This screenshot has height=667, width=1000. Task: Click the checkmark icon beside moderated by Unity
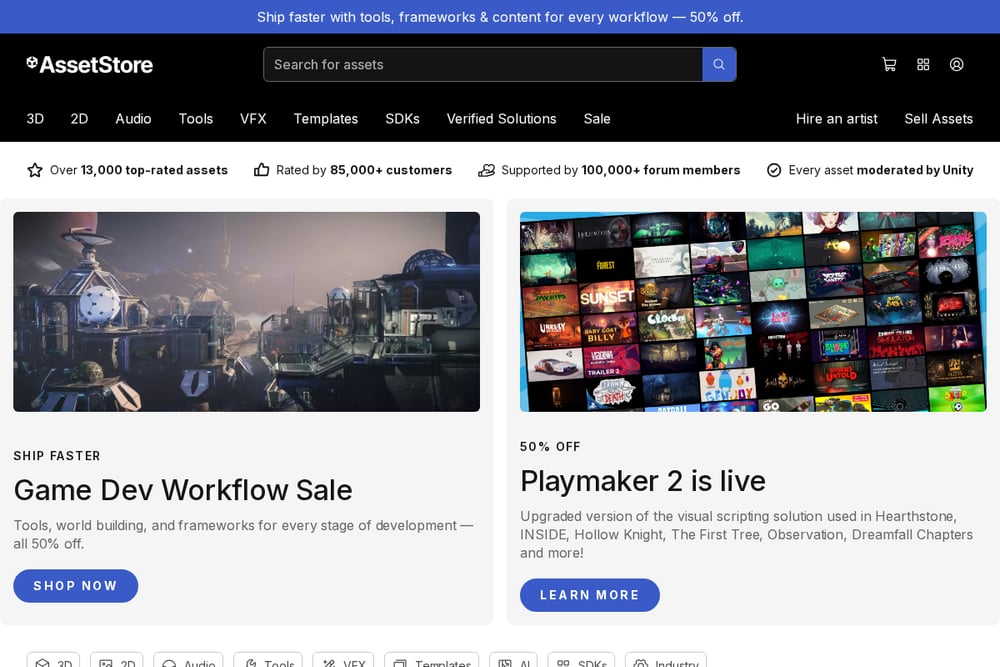774,170
